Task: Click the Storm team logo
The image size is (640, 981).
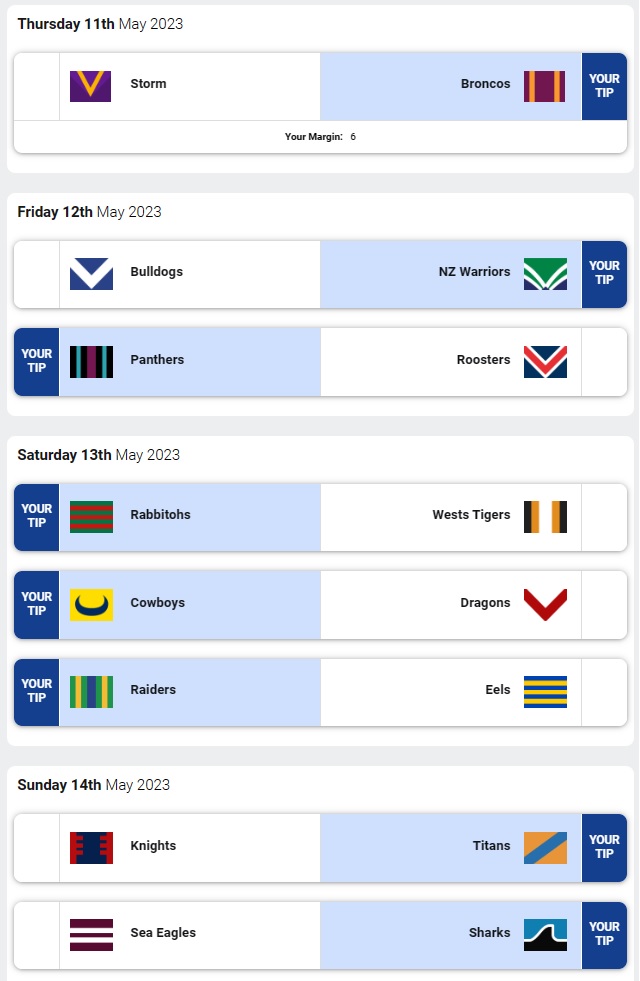Action: click(x=91, y=86)
